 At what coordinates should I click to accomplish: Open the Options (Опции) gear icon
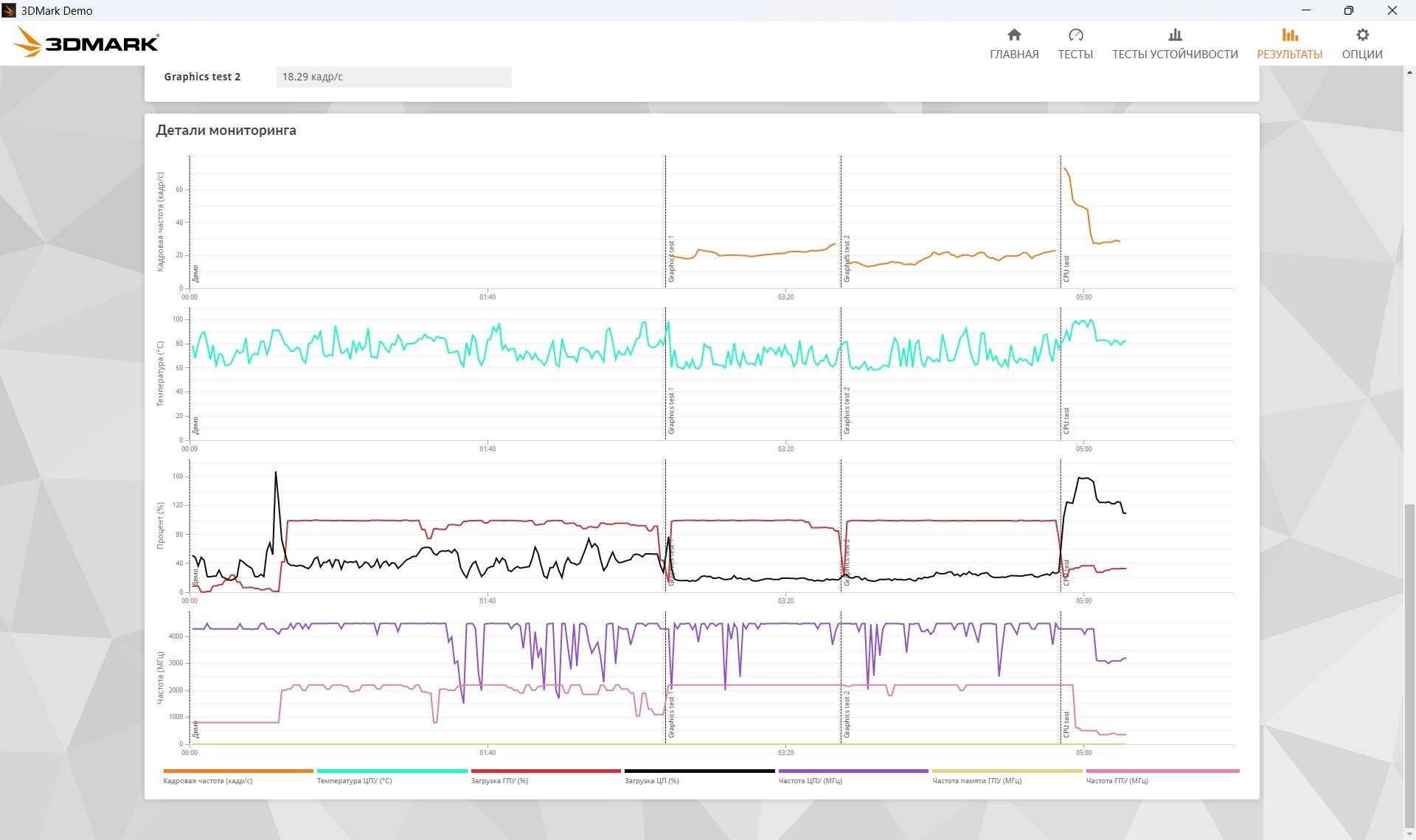(x=1362, y=35)
